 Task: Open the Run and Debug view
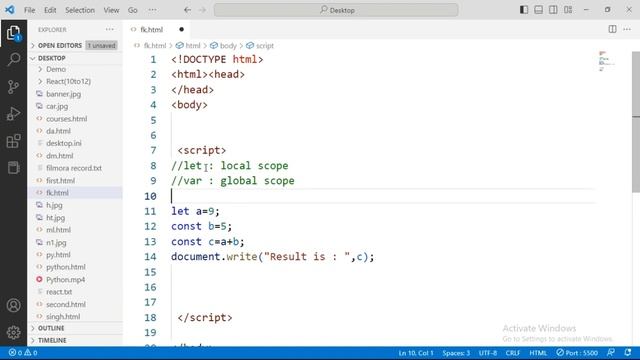[13, 113]
